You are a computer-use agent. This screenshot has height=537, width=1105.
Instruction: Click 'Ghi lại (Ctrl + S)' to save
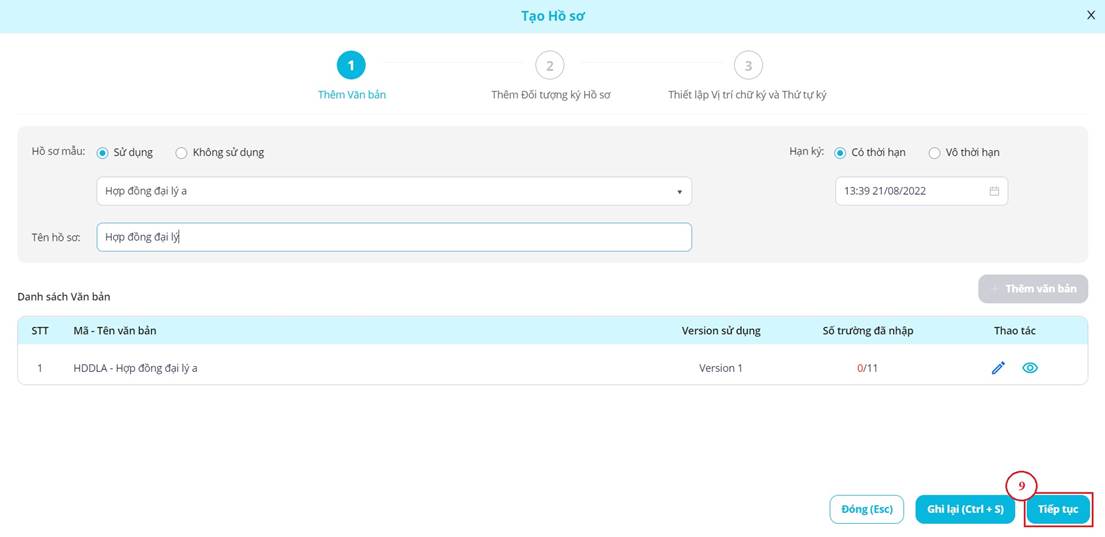(965, 509)
